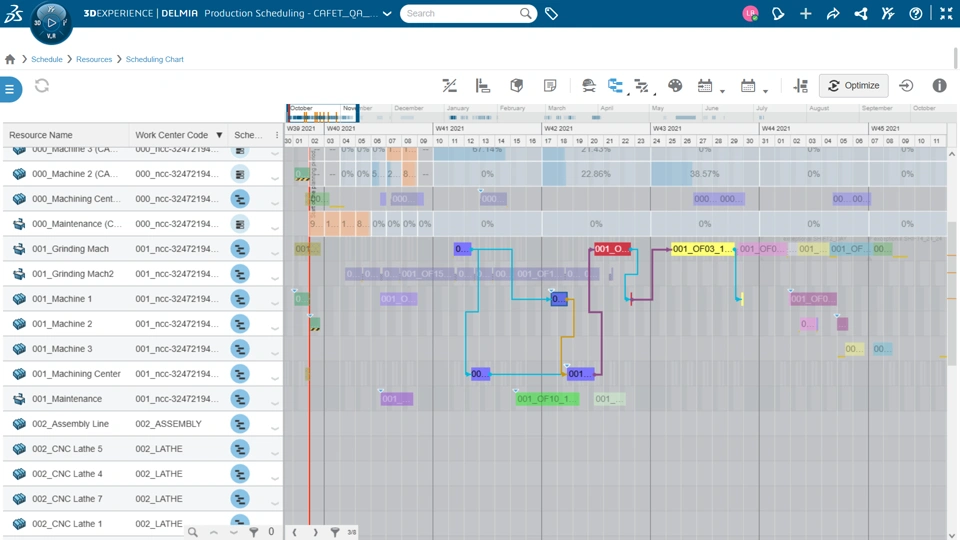This screenshot has height=540, width=960.
Task: Click the bottom search magnifier in resource table
Action: click(x=193, y=532)
